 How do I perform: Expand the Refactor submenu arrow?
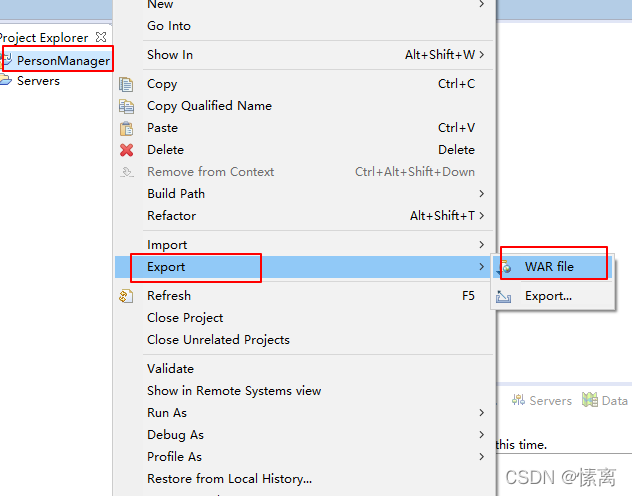tap(482, 216)
